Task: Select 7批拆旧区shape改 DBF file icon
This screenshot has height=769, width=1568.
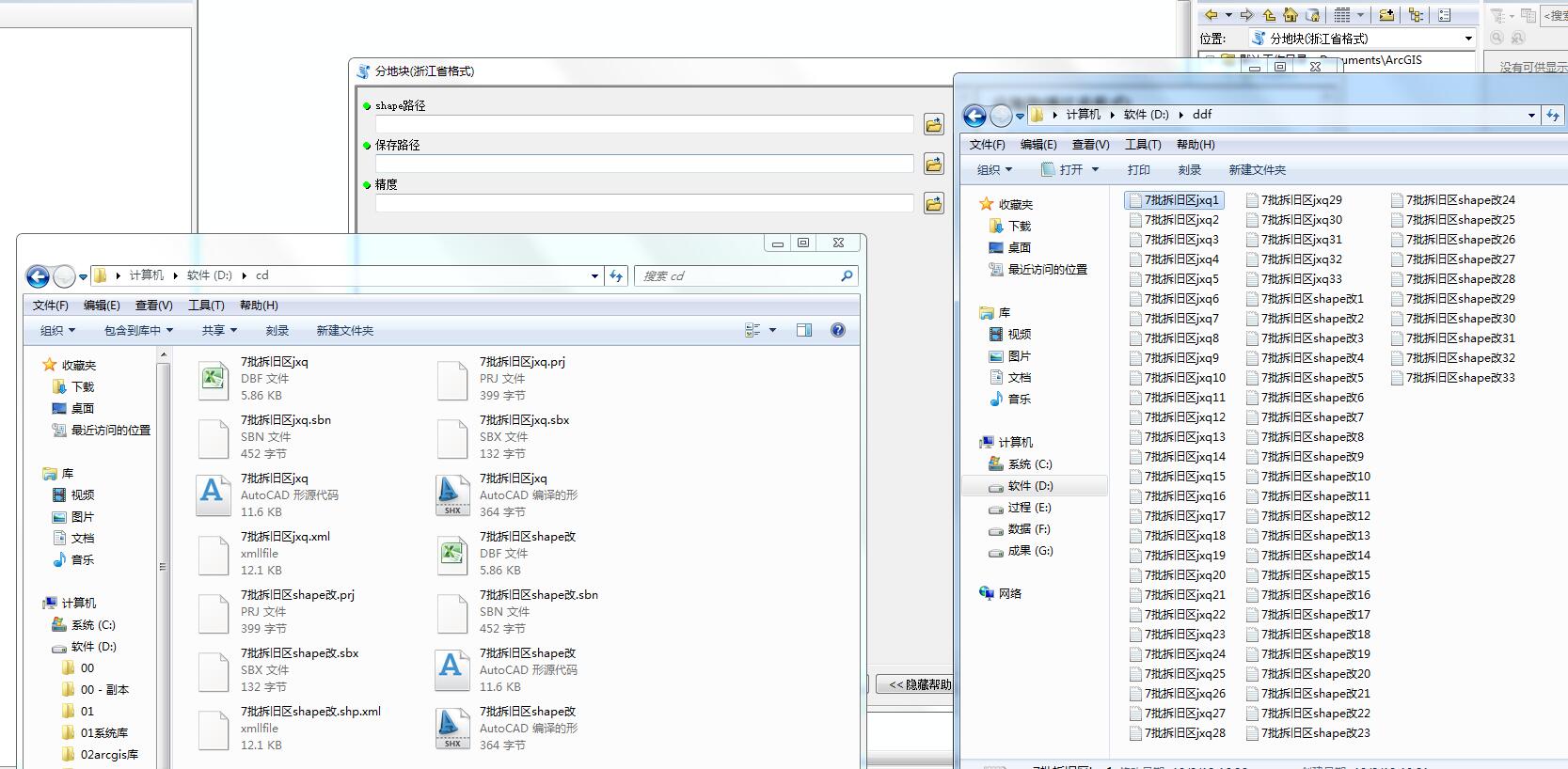Action: pos(452,554)
